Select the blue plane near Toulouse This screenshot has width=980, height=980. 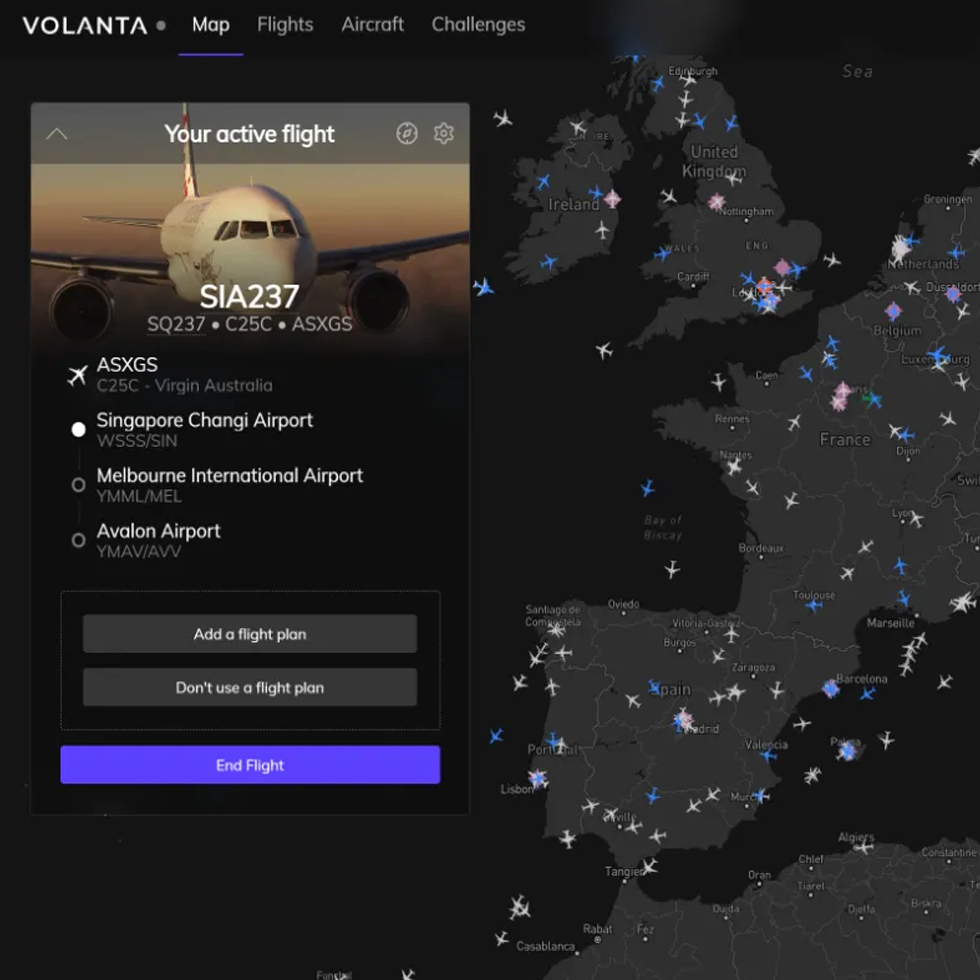pos(814,605)
